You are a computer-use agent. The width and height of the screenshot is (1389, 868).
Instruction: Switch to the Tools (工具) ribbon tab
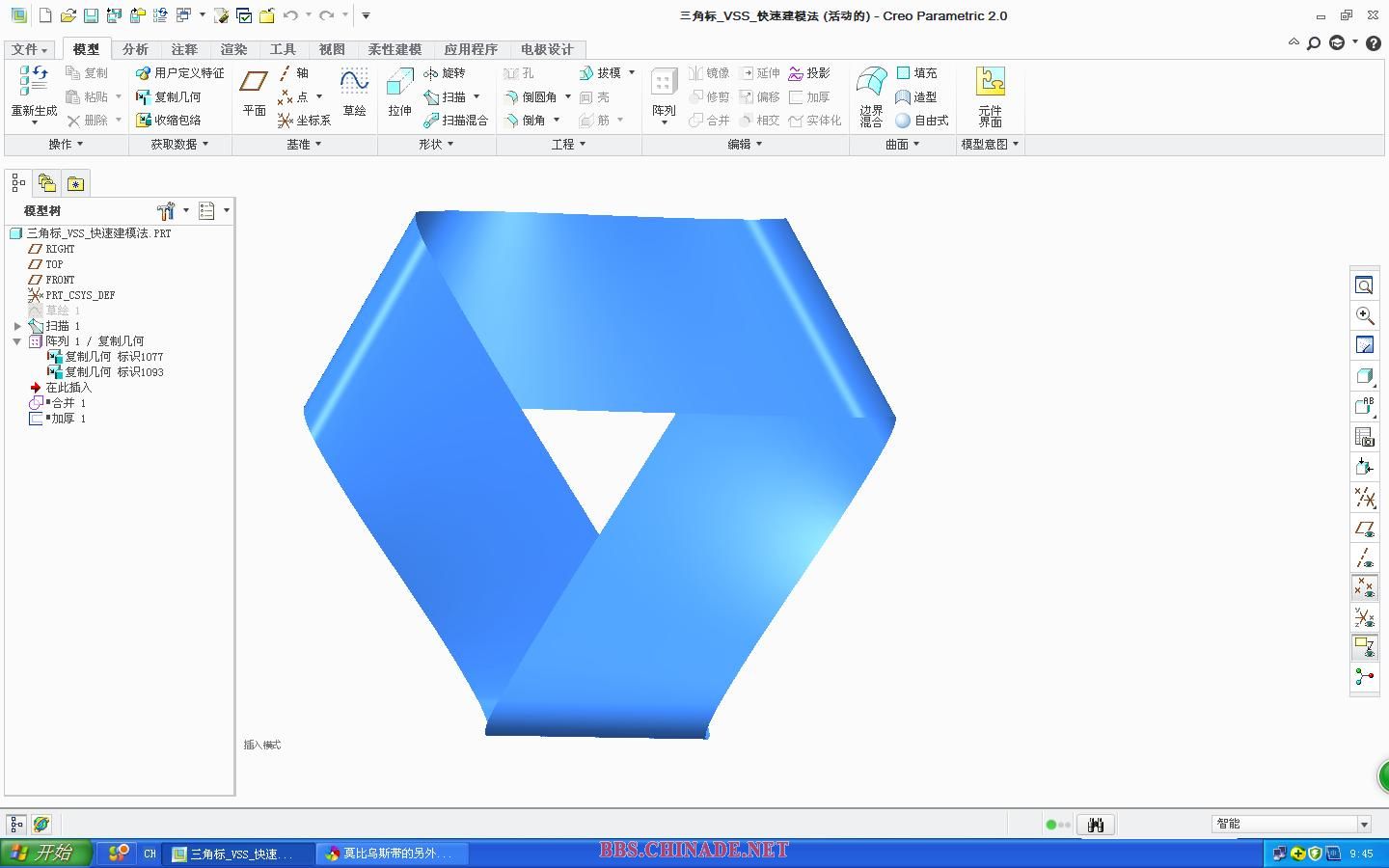pos(283,49)
